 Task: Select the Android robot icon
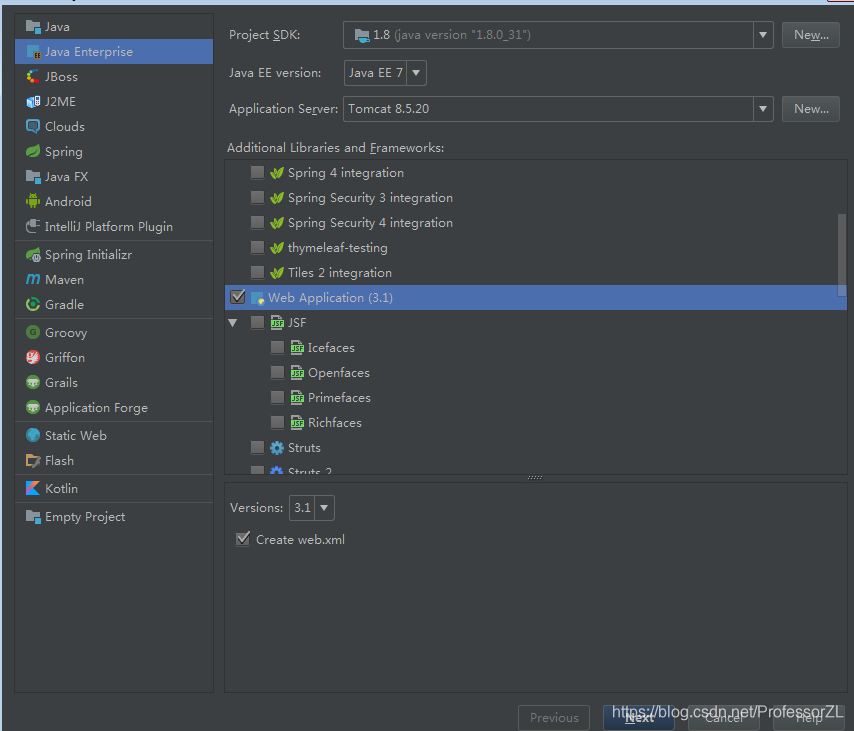(33, 202)
